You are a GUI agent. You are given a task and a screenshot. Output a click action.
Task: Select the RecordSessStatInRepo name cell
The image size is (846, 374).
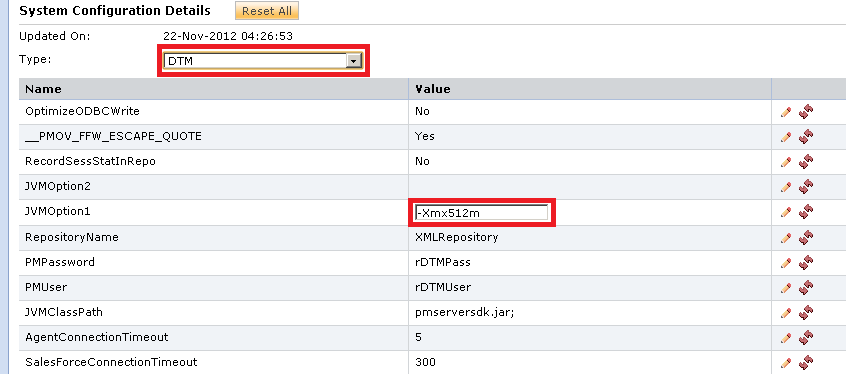[214, 161]
